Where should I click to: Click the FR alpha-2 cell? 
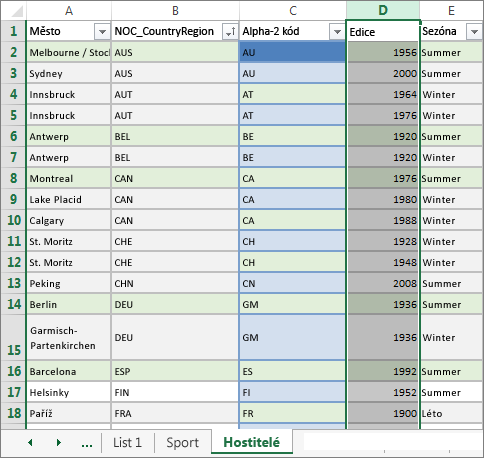pyautogui.click(x=293, y=413)
